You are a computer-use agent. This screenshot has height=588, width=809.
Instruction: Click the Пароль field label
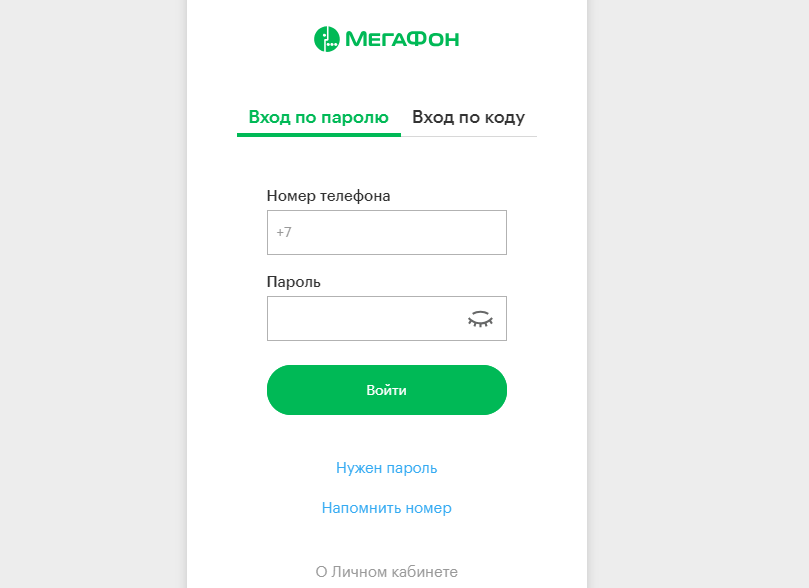click(294, 282)
